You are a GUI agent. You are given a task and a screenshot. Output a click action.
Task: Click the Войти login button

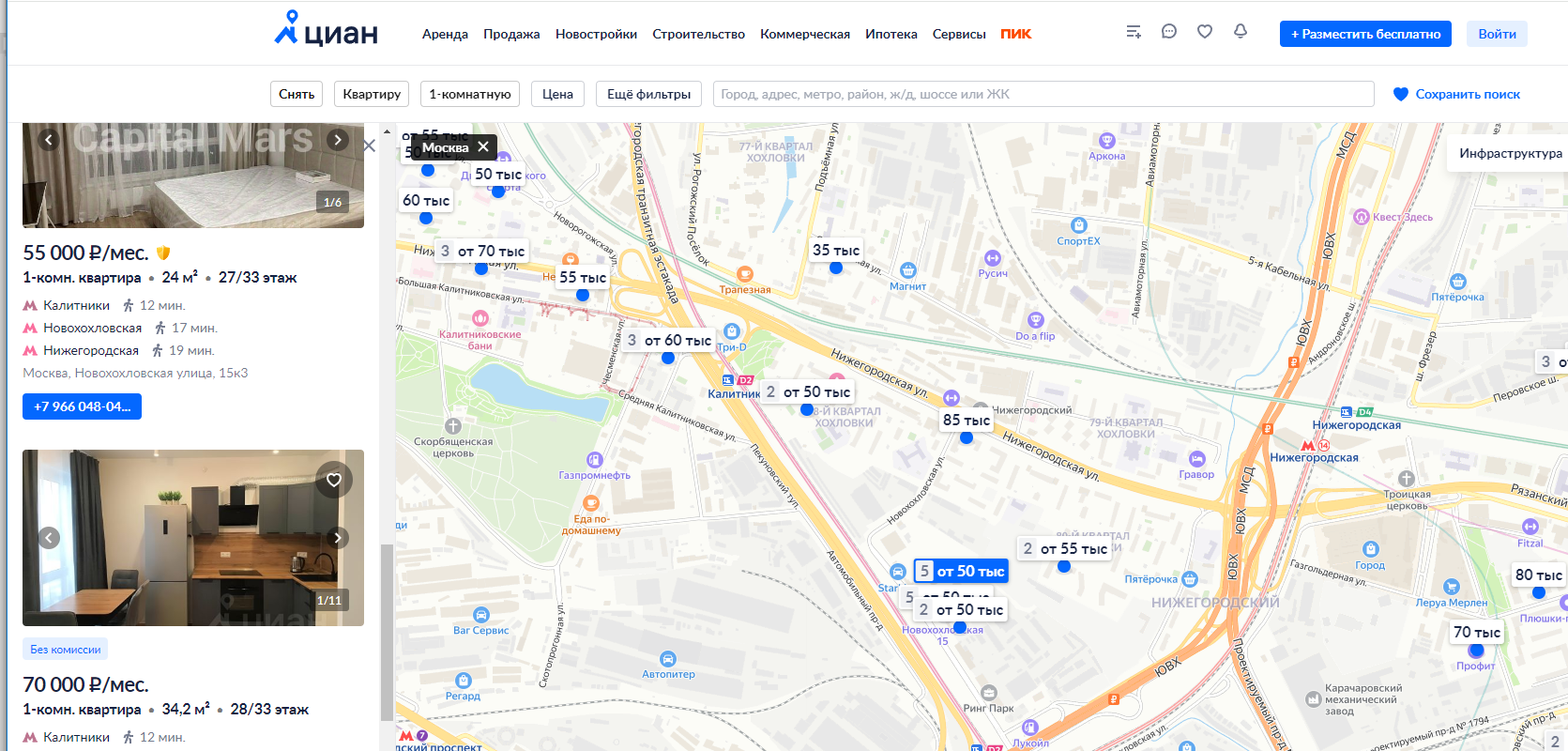tap(1497, 34)
